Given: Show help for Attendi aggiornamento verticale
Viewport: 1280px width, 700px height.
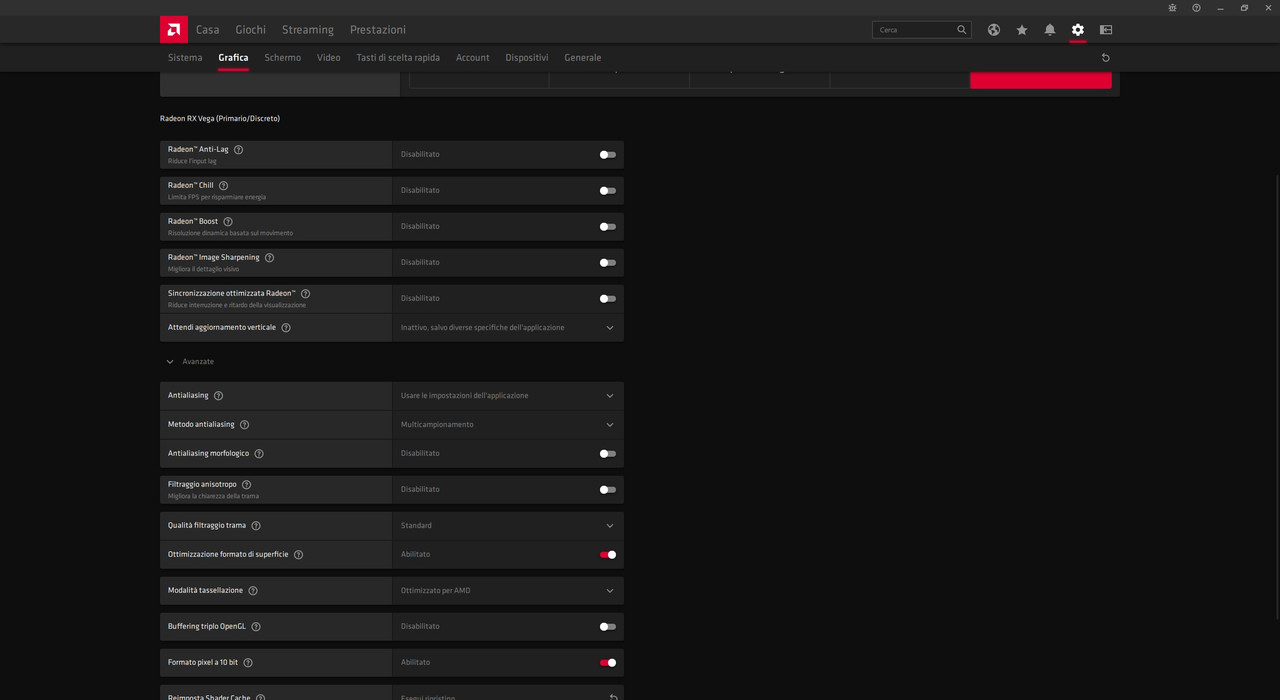Looking at the screenshot, I should 286,328.
